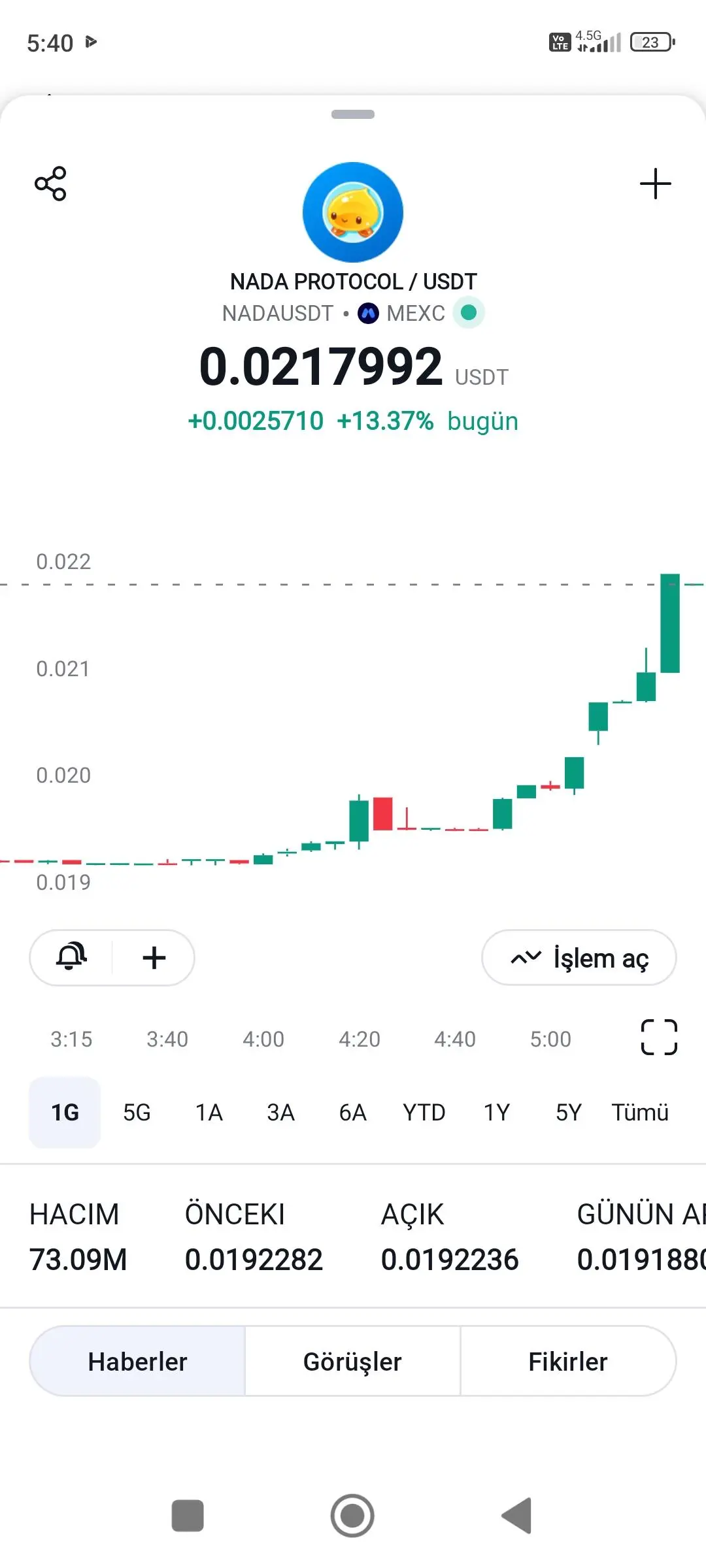706x1568 pixels.
Task: Tap the sheet drag handle at top
Action: (353, 114)
